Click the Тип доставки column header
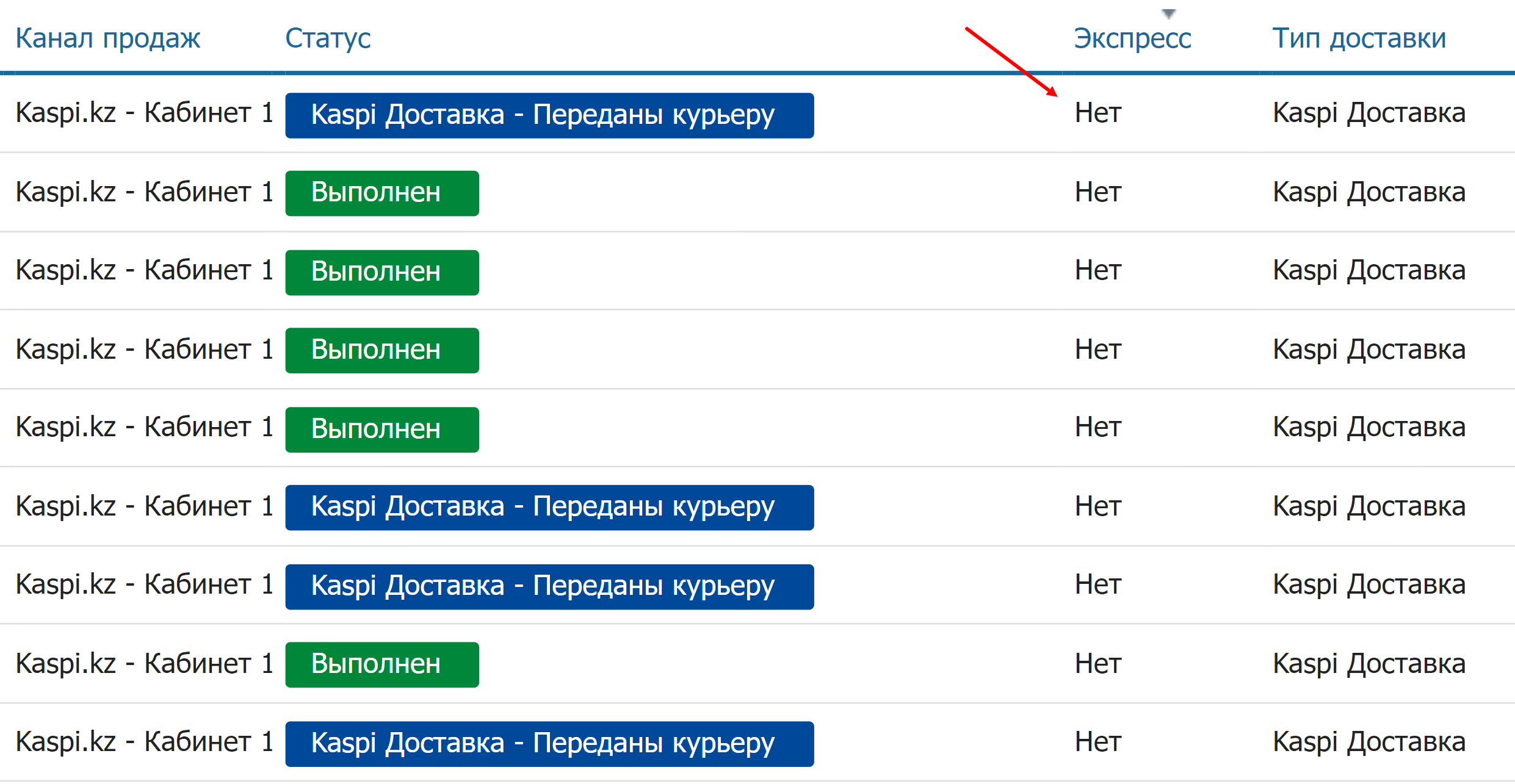 tap(1359, 38)
